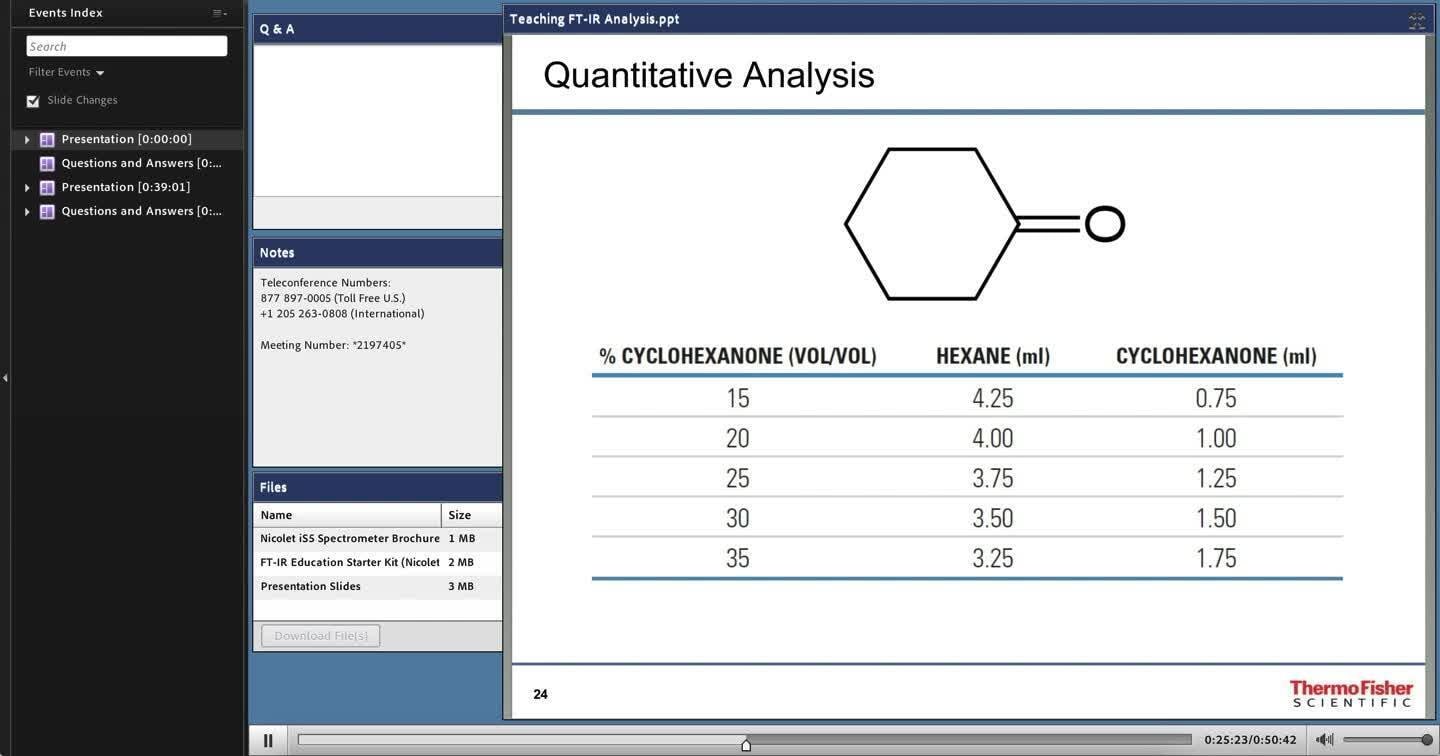The width and height of the screenshot is (1440, 756).
Task: Expand the Presentation [0:00:00] tree item
Action: click(x=27, y=140)
